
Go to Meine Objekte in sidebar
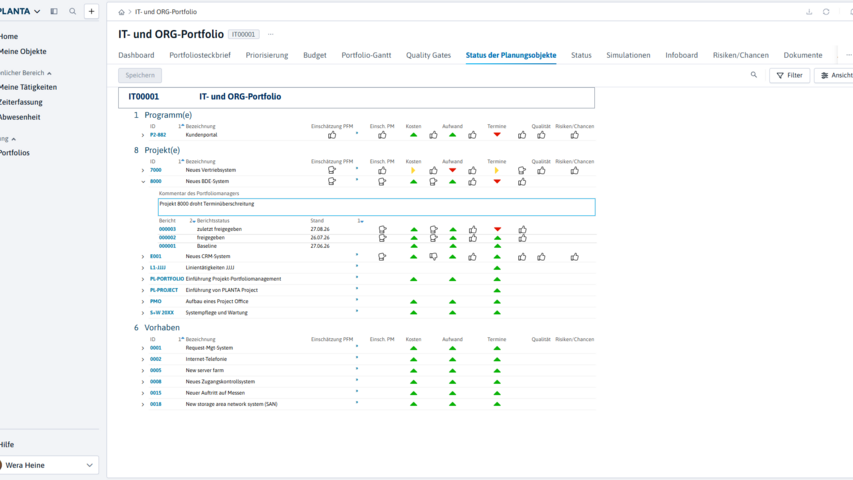tap(23, 51)
